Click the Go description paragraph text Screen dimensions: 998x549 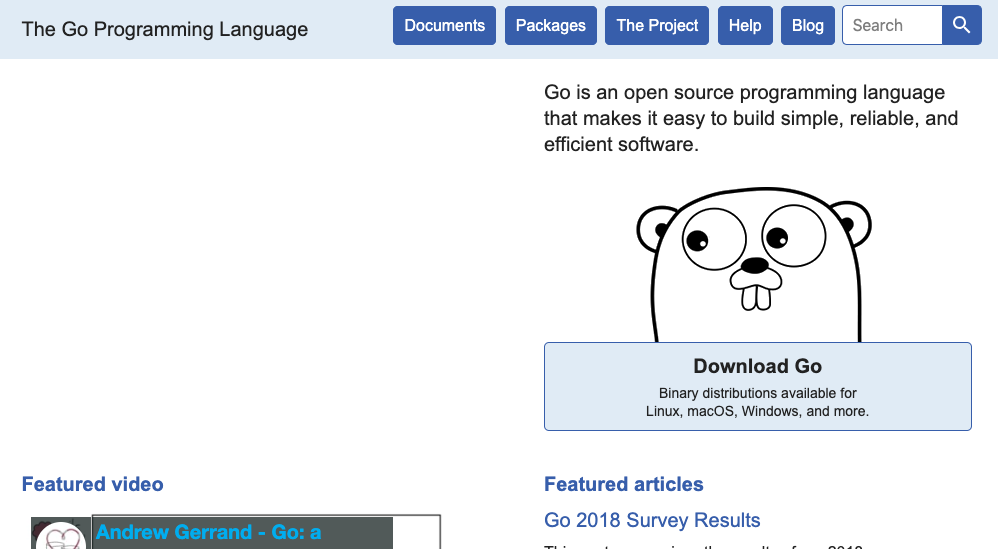click(751, 118)
